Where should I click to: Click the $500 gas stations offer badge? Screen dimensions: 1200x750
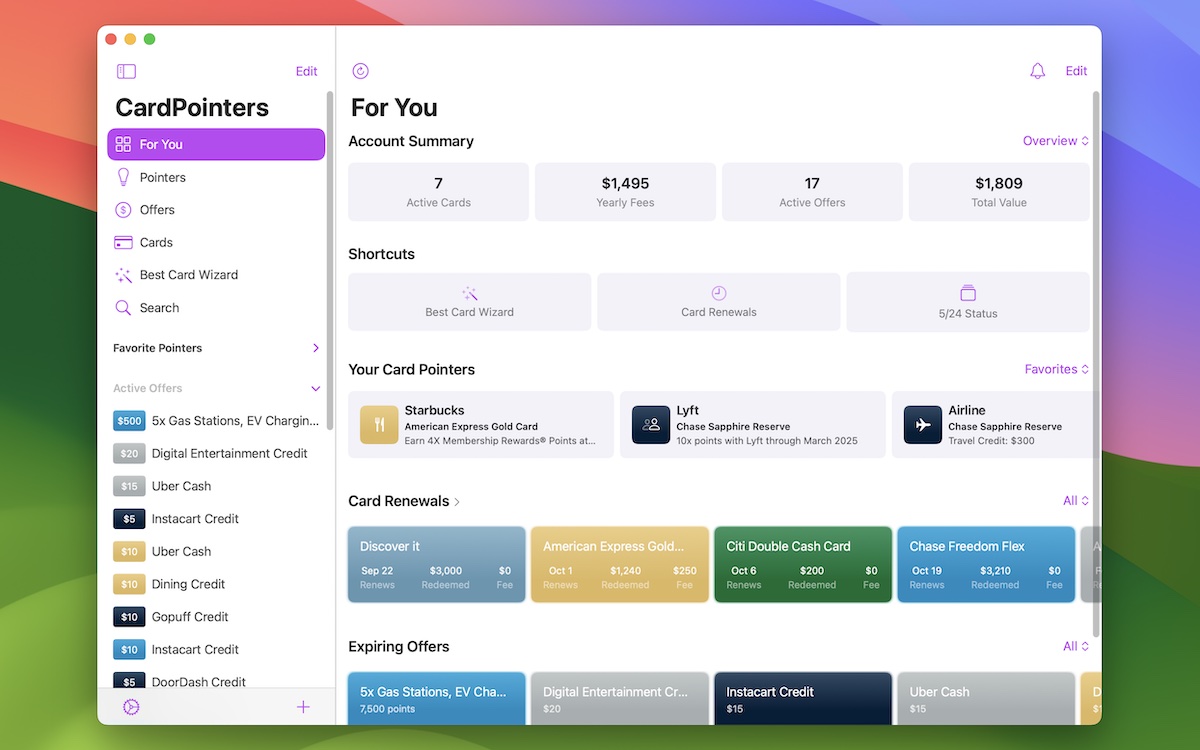coord(130,421)
